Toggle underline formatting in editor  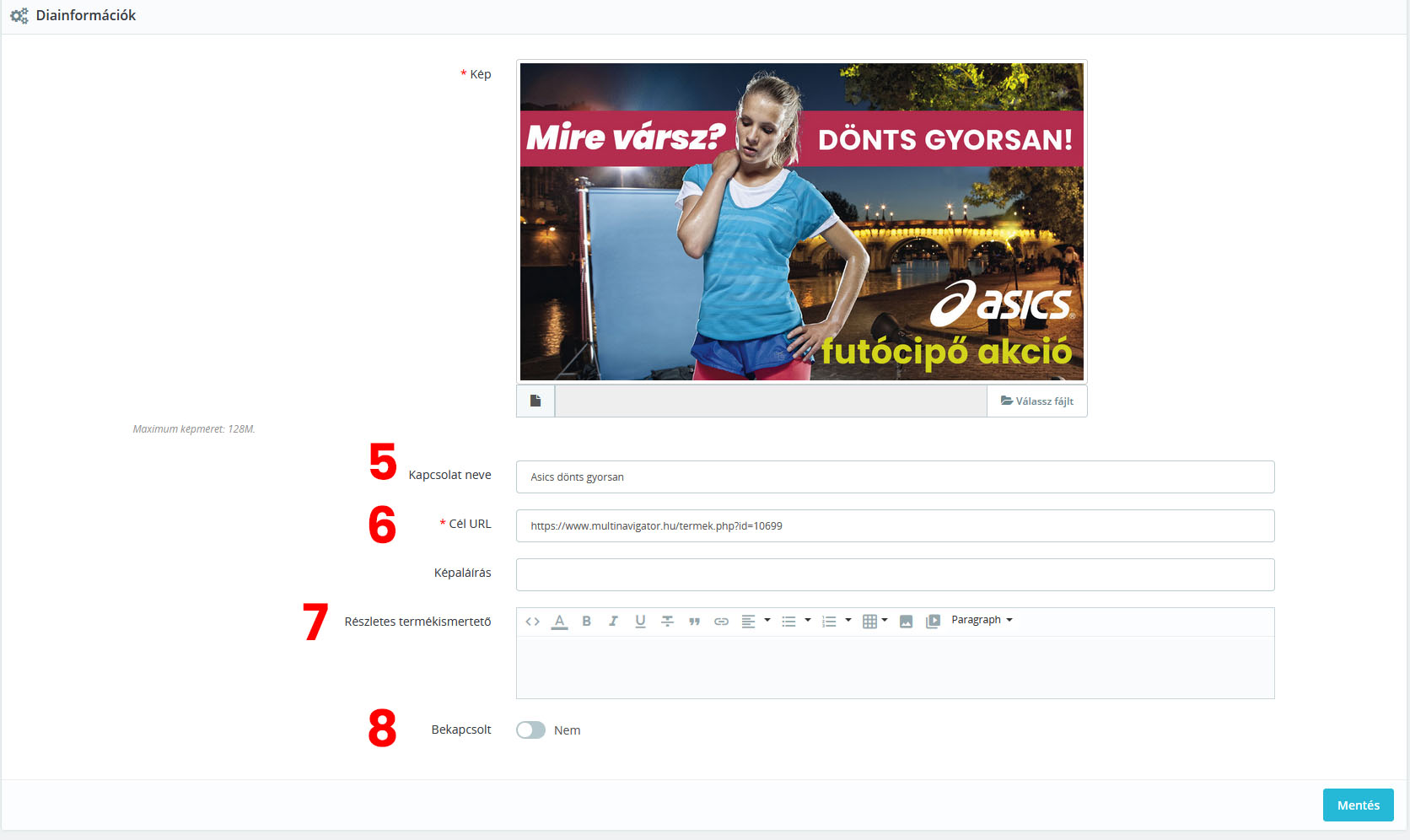[640, 622]
